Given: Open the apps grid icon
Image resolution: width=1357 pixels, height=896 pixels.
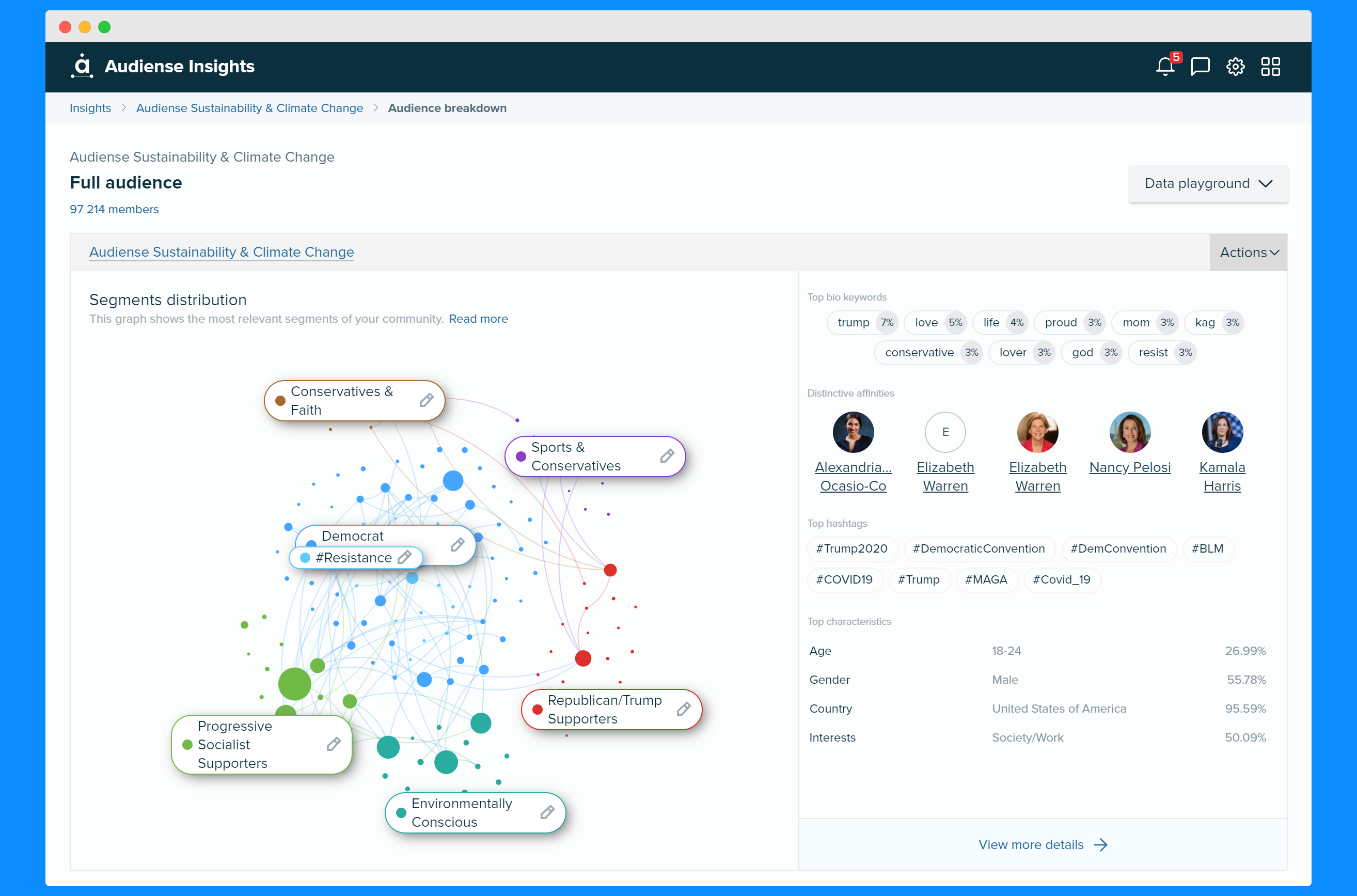Looking at the screenshot, I should coord(1271,67).
